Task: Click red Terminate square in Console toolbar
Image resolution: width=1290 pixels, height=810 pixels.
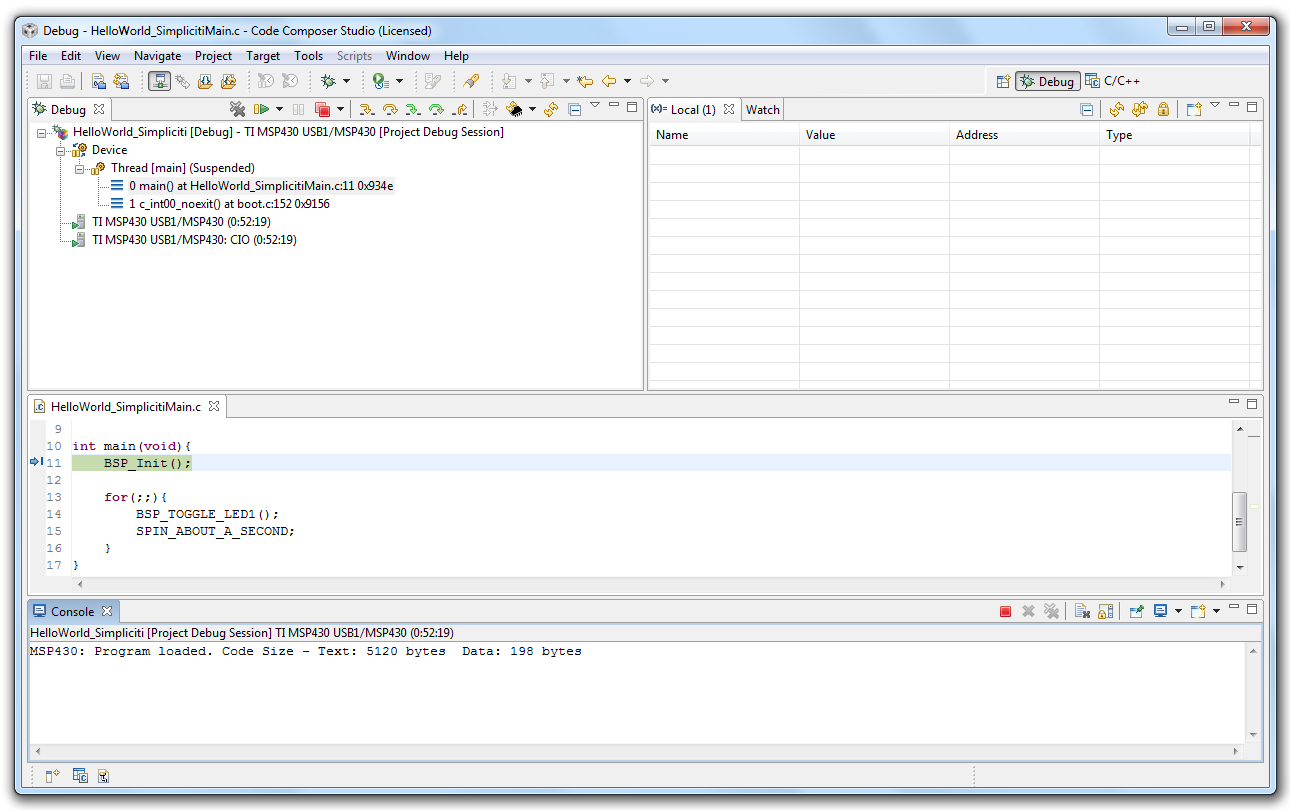Action: pos(1005,611)
